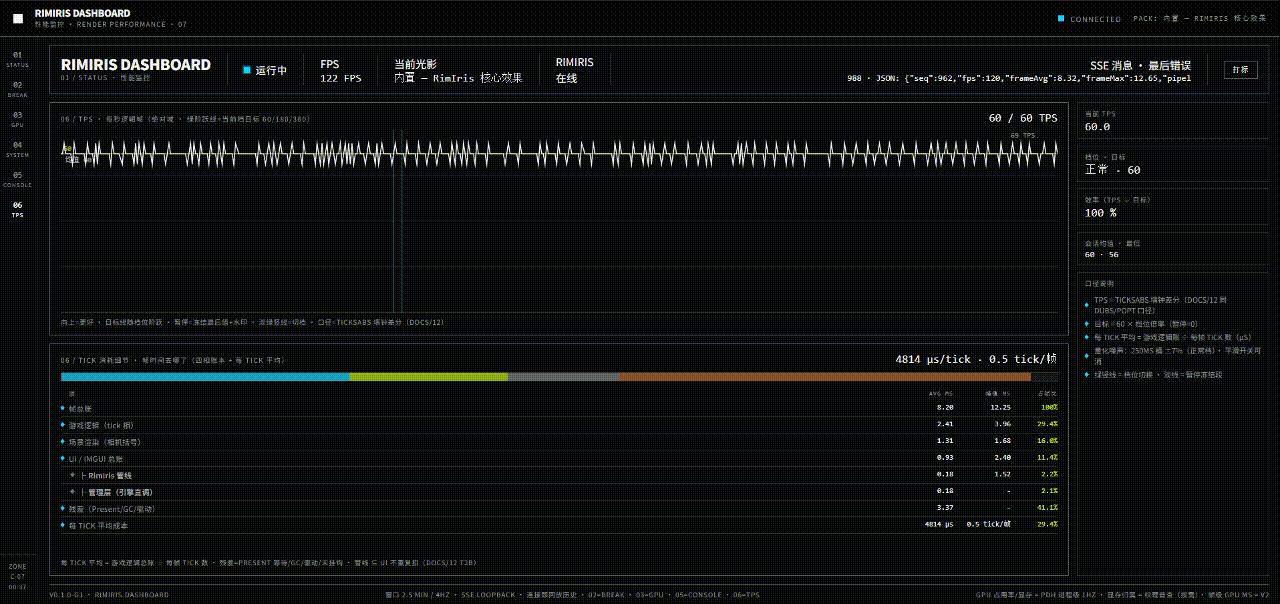1280x604 pixels.
Task: Go to the 04 System section
Action: tap(17, 149)
